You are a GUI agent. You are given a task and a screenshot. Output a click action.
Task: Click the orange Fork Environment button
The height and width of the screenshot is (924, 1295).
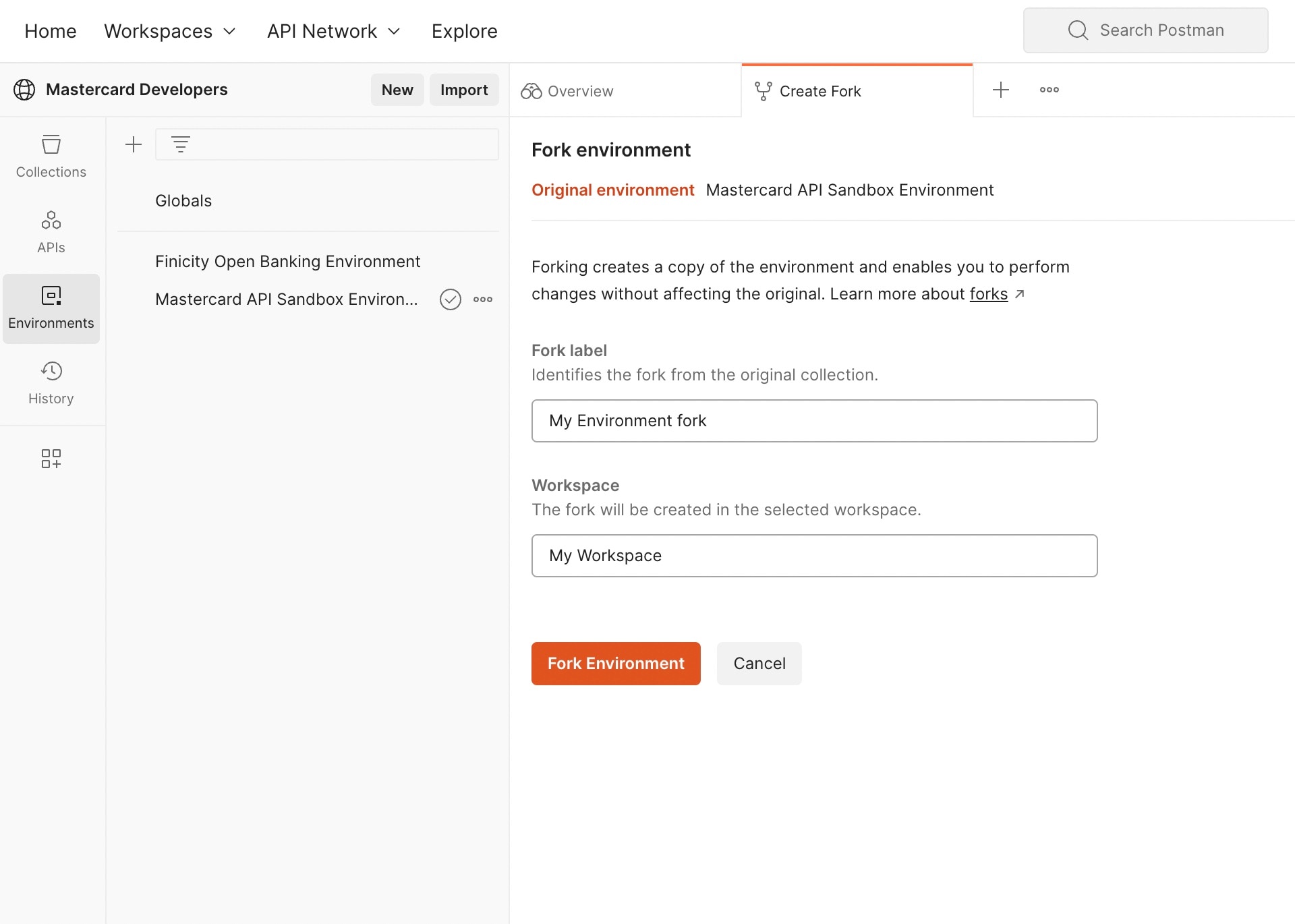[615, 664]
